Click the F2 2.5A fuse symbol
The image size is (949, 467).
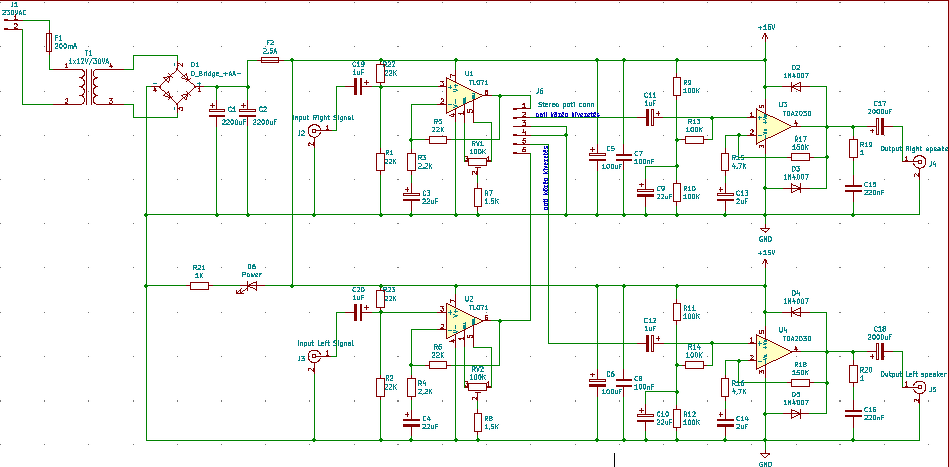269,60
